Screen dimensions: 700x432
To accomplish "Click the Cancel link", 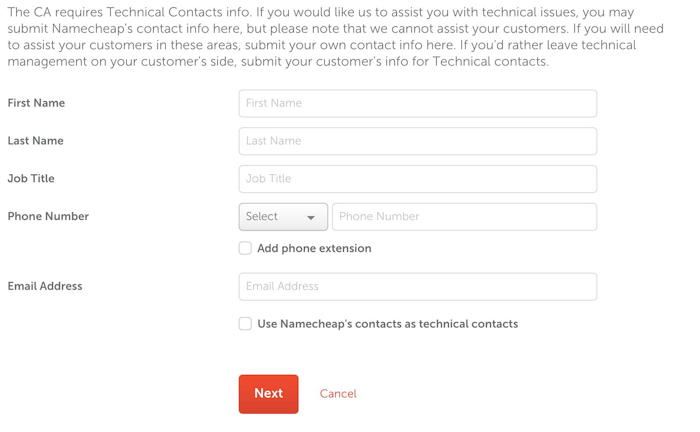I will pyautogui.click(x=338, y=394).
